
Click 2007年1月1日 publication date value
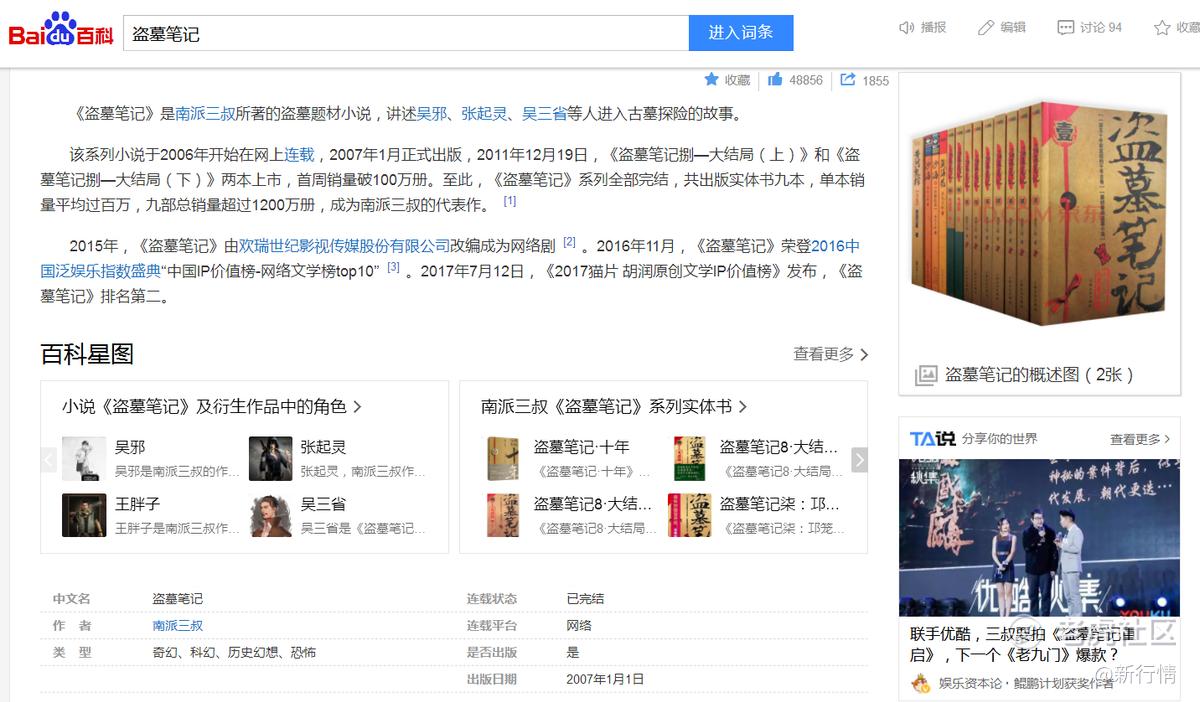click(x=606, y=679)
